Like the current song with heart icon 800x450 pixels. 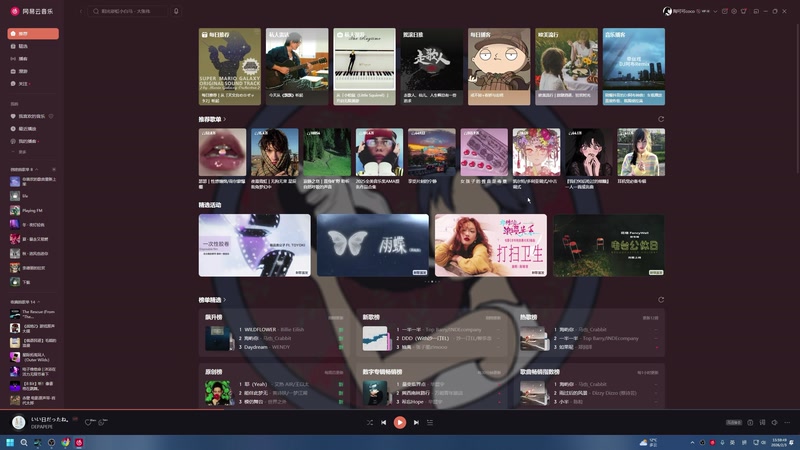[89, 422]
